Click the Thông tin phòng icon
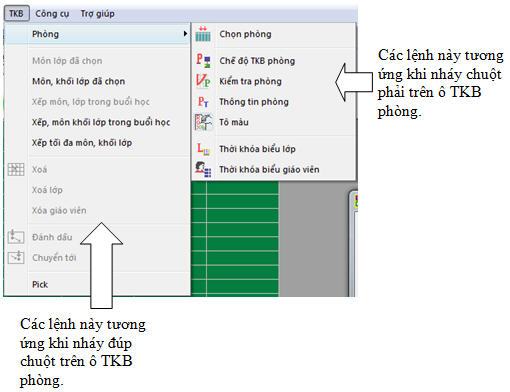510x392 pixels. [203, 102]
